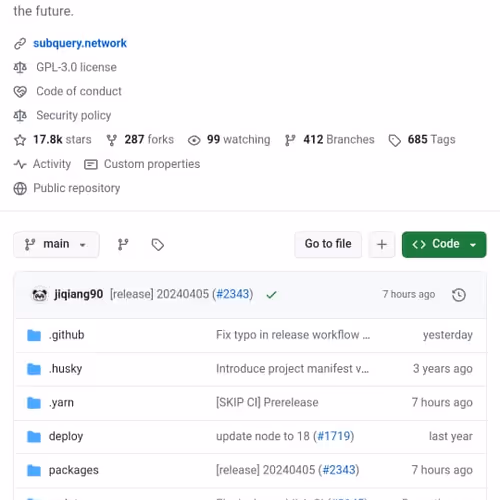Open the subquery.network website link
500x500 pixels.
pyautogui.click(x=80, y=43)
